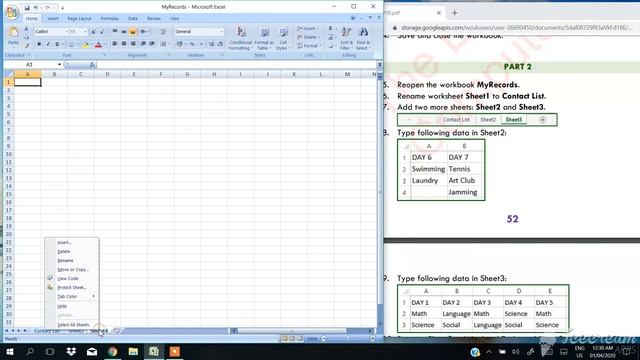Switch to the Home ribbon tab
This screenshot has width=640, height=360.
32,19
